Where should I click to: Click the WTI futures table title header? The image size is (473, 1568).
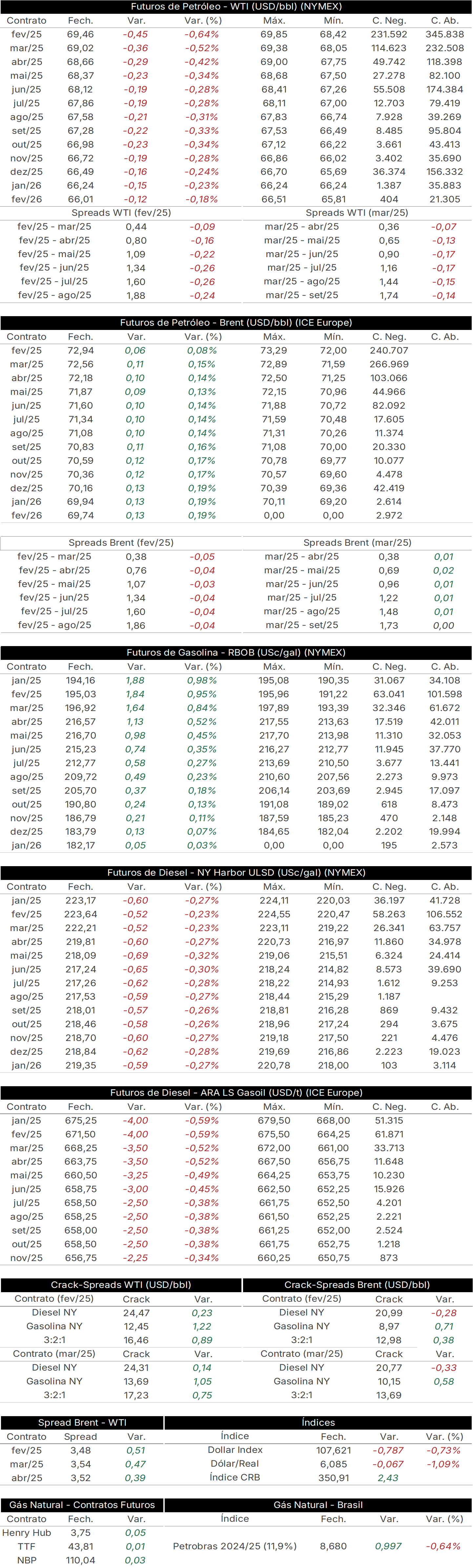coord(236,7)
